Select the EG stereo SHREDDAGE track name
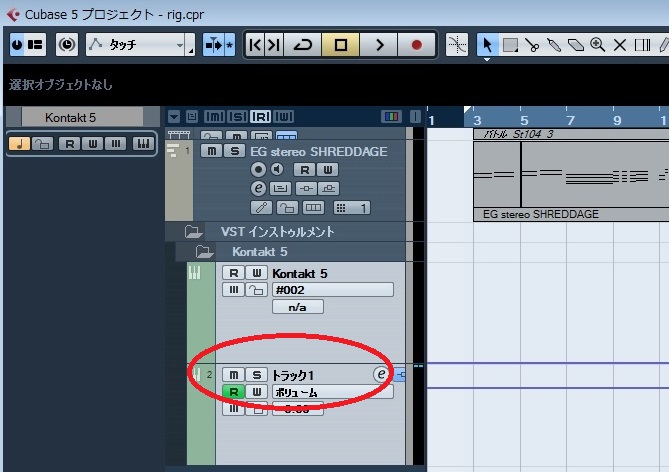Viewport: 669px width, 472px height. click(x=319, y=152)
